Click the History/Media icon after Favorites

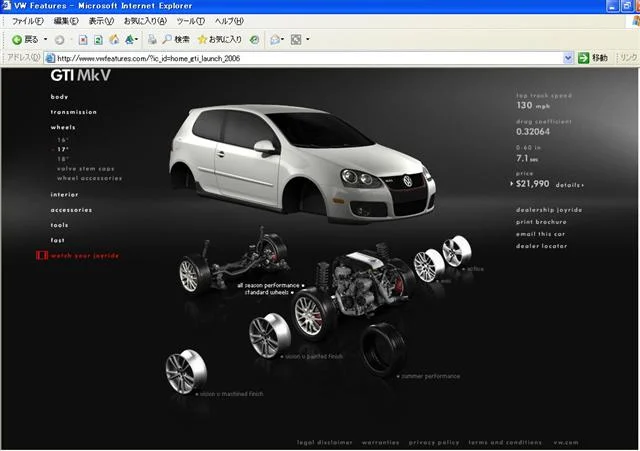pyautogui.click(x=254, y=40)
